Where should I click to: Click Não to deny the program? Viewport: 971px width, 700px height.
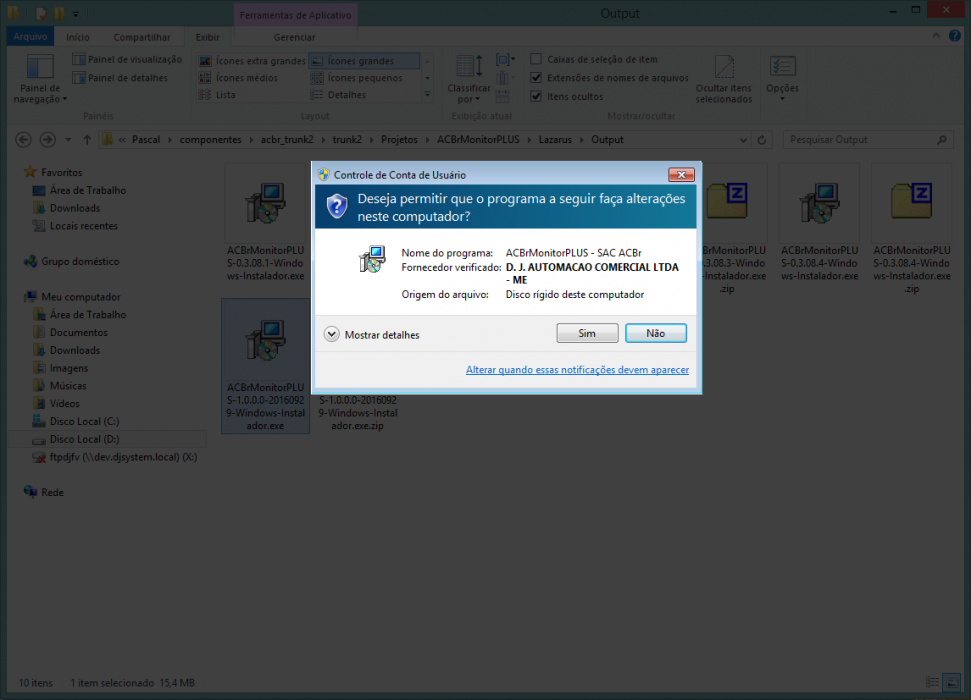pyautogui.click(x=656, y=333)
